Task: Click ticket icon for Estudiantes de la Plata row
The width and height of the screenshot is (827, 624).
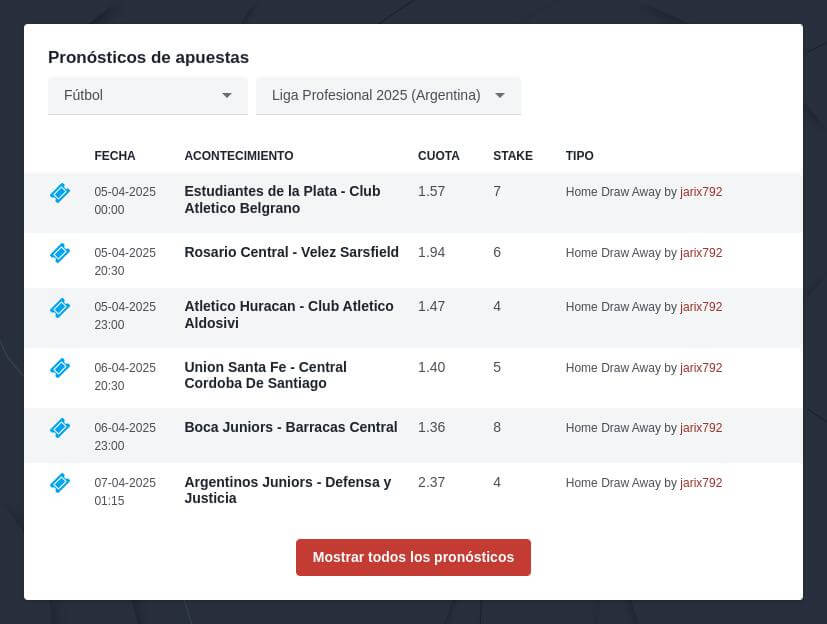Action: click(x=60, y=193)
